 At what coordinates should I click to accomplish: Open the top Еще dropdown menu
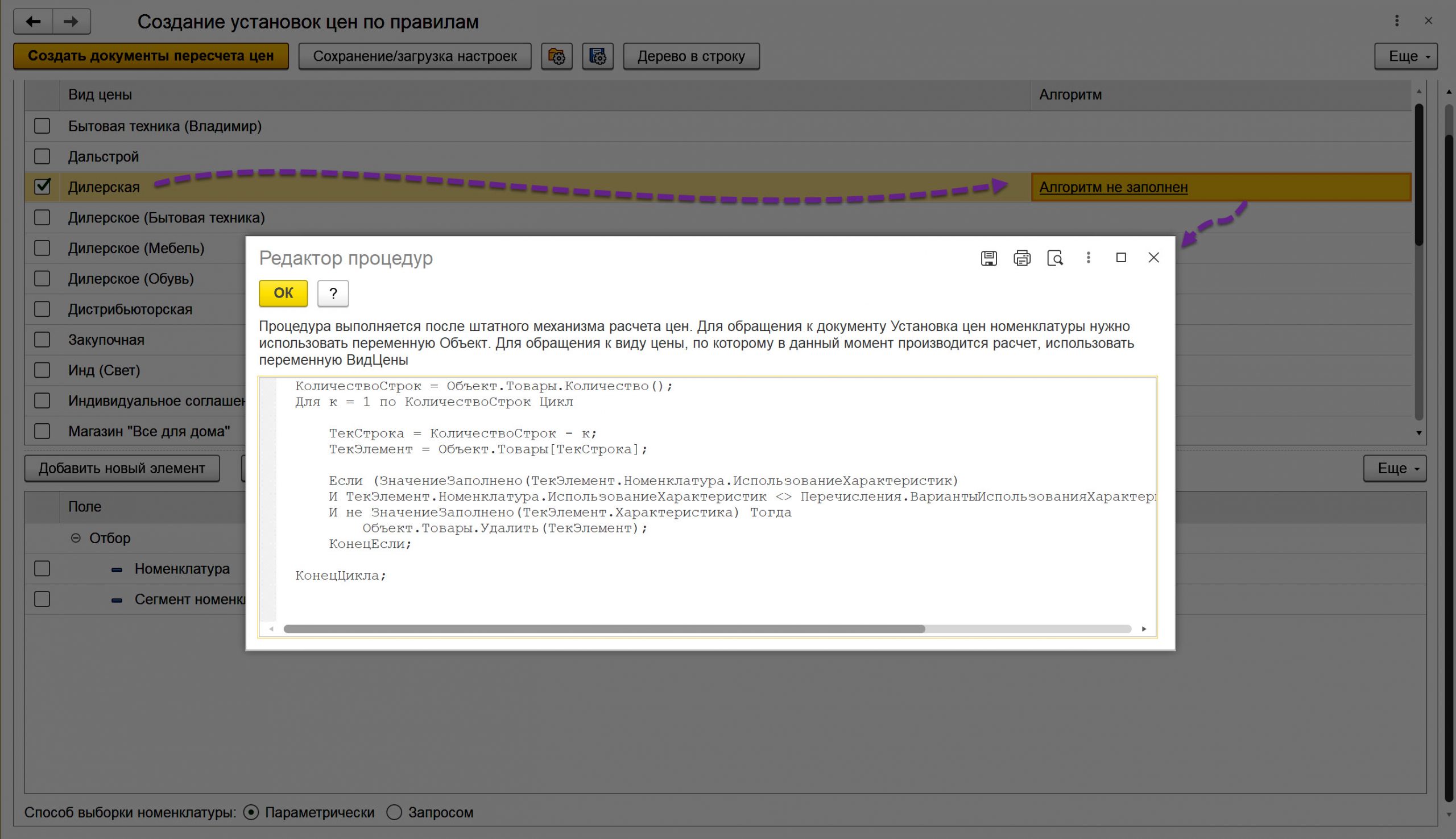[x=1406, y=56]
